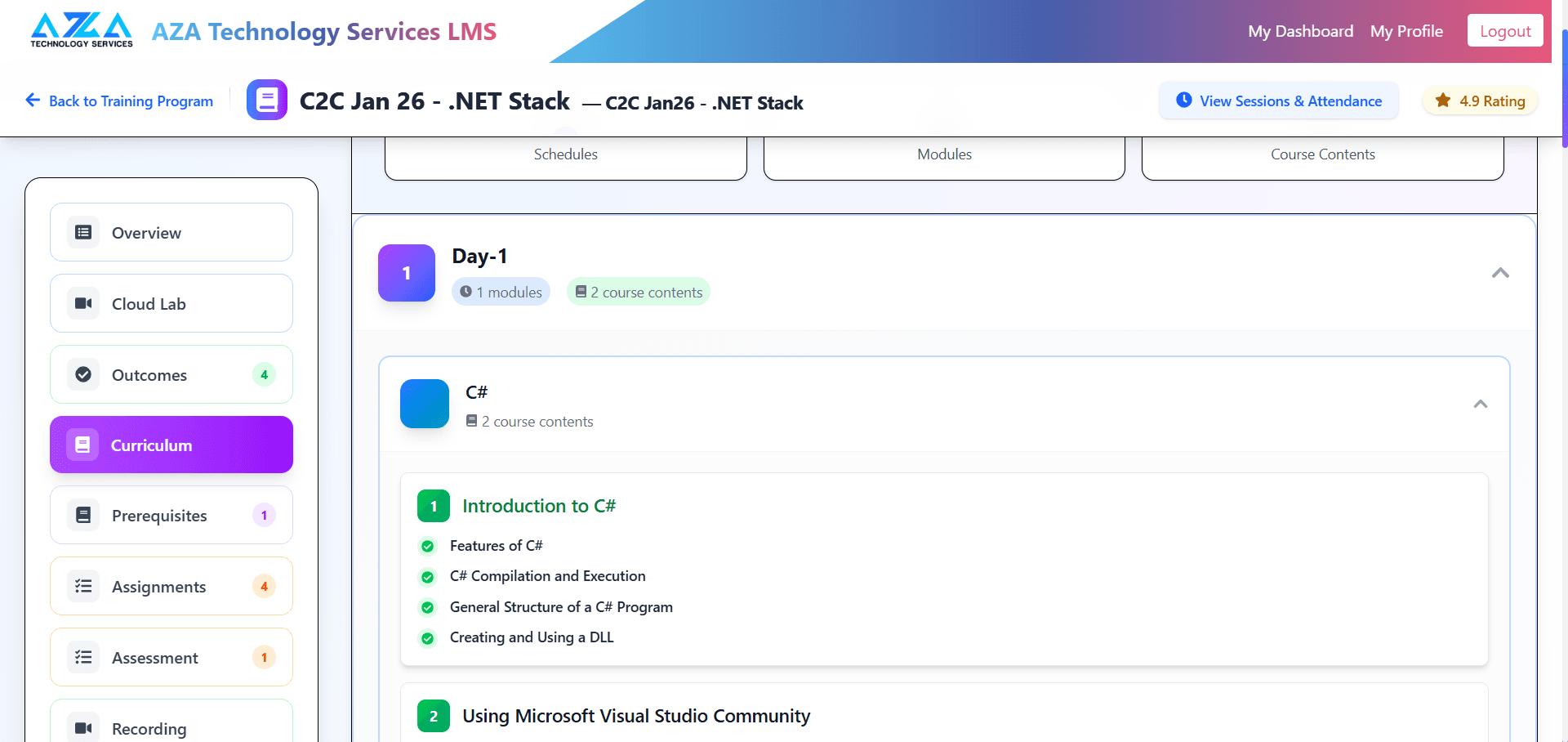Open View Sessions & Attendance
Viewport: 1568px width, 742px height.
(1279, 101)
